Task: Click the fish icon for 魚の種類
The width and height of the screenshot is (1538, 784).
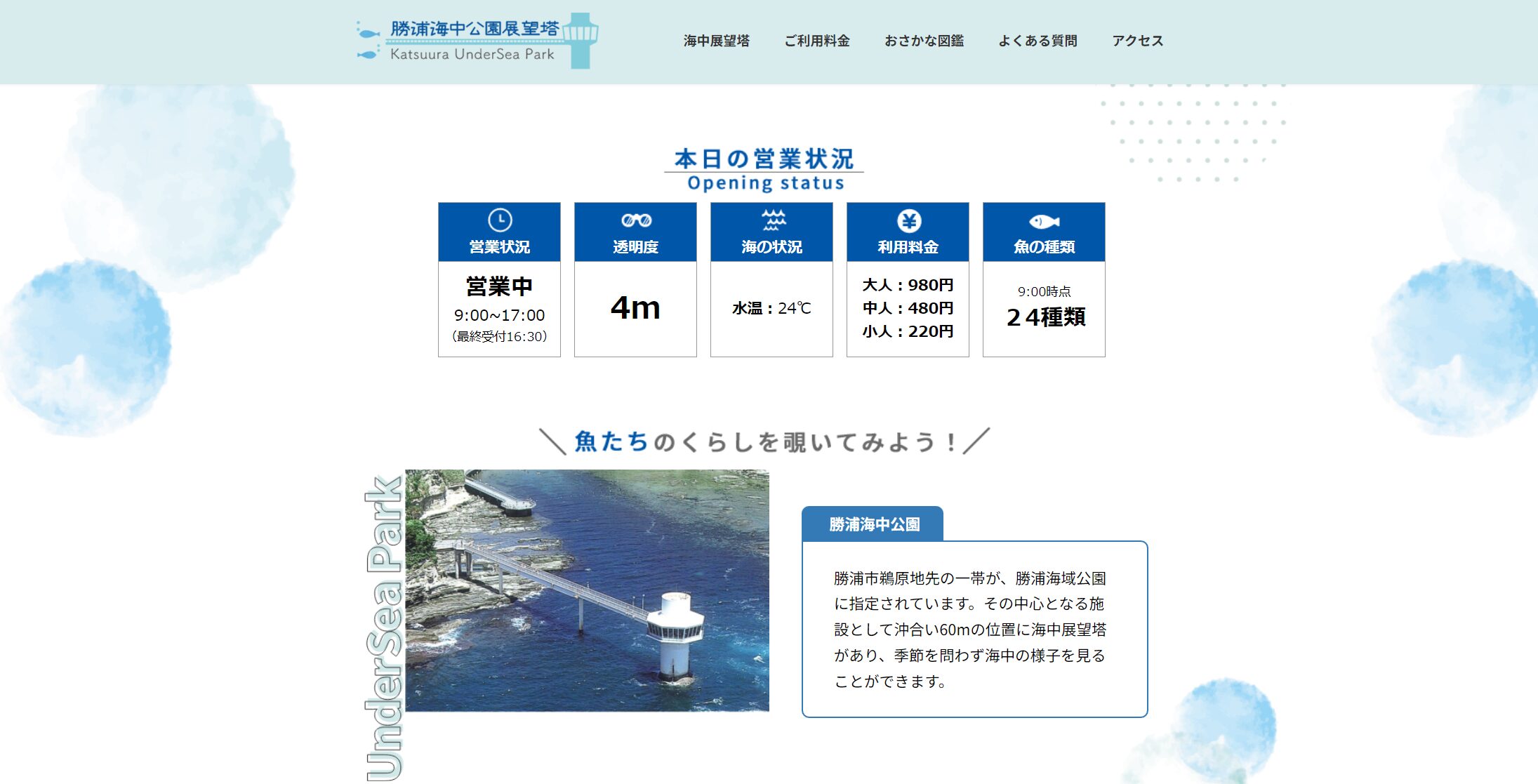Action: tap(1044, 222)
